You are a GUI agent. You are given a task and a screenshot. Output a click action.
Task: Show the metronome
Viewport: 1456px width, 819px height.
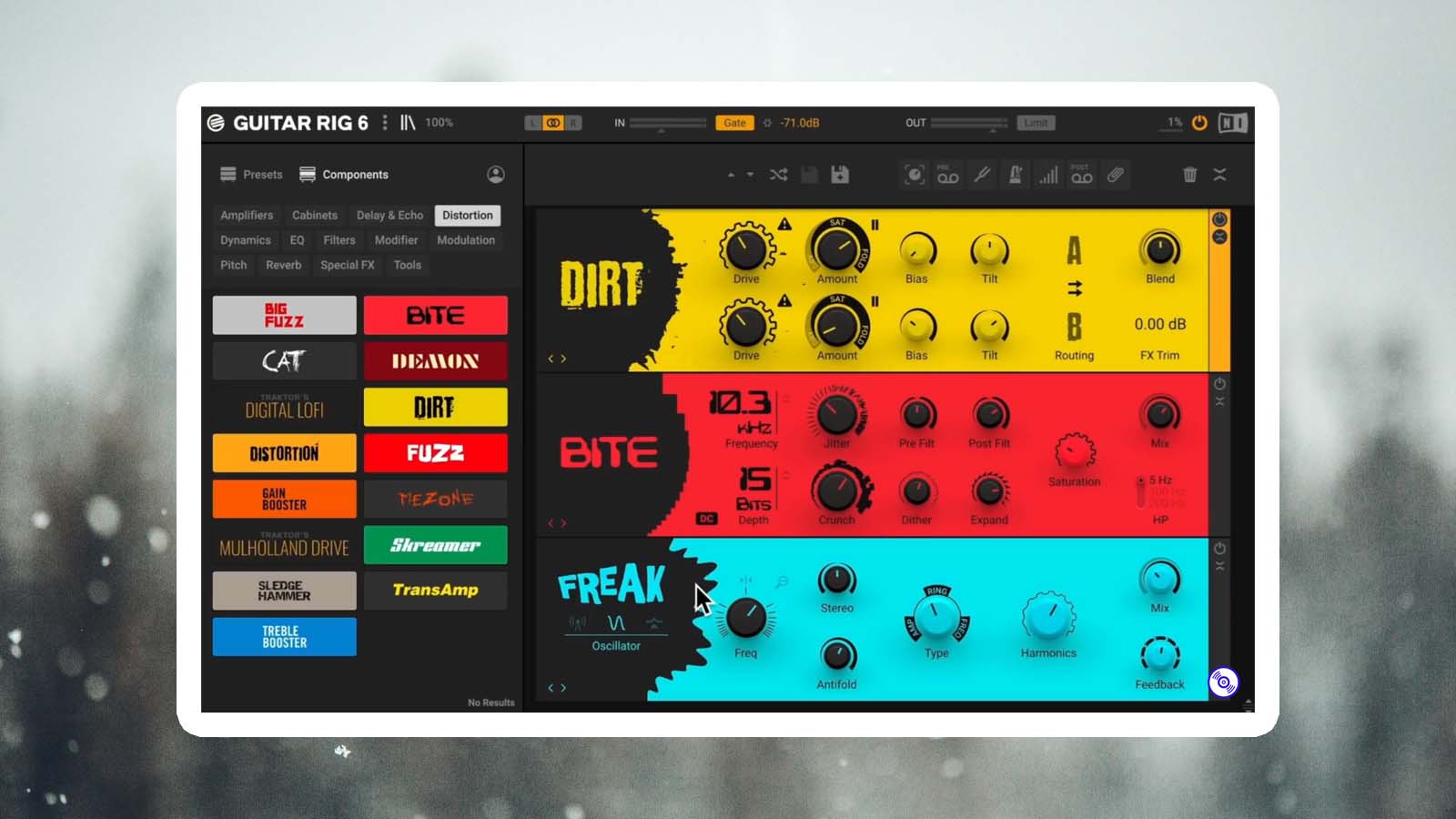1015,175
